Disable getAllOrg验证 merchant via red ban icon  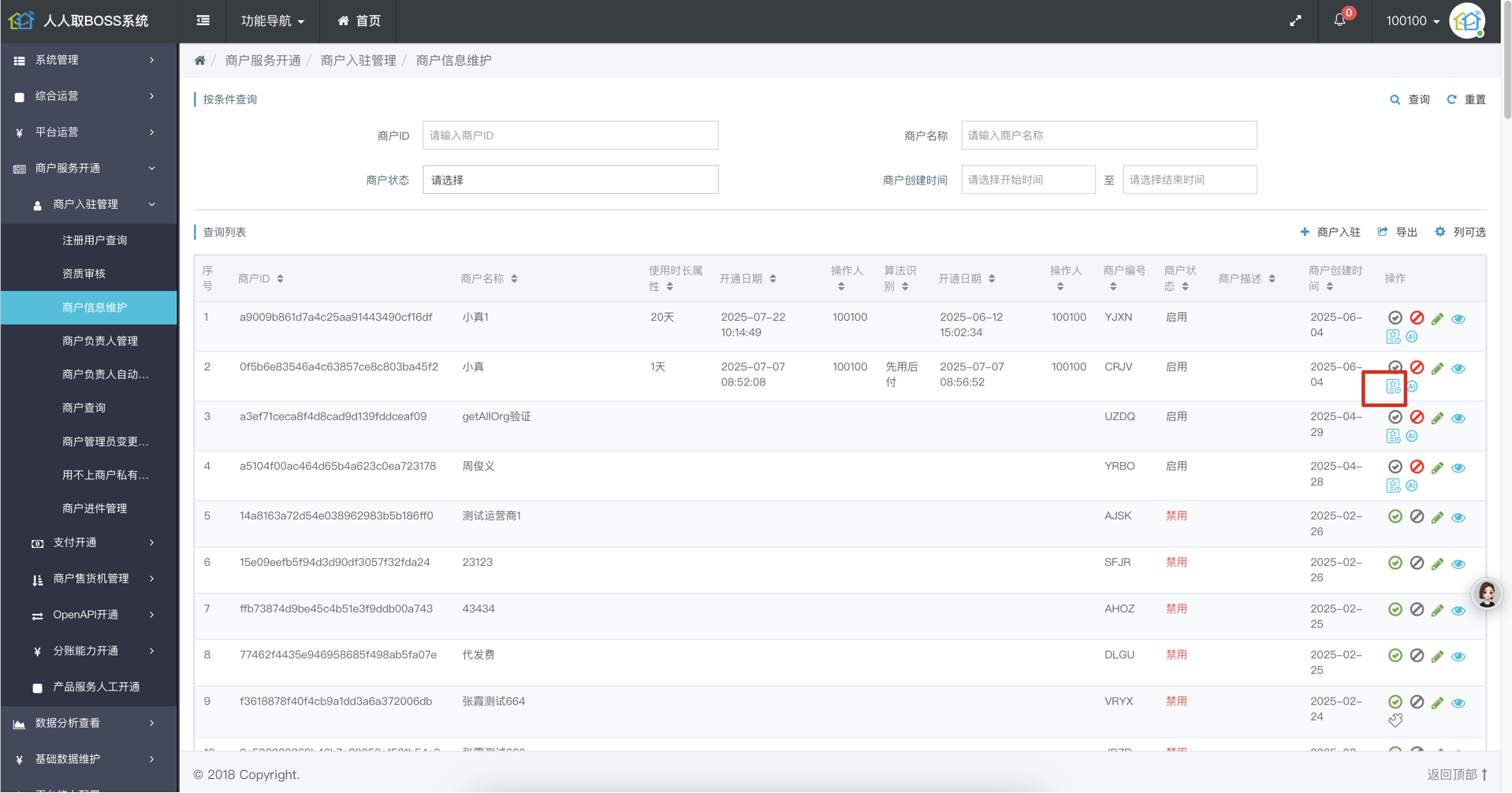[x=1417, y=417]
